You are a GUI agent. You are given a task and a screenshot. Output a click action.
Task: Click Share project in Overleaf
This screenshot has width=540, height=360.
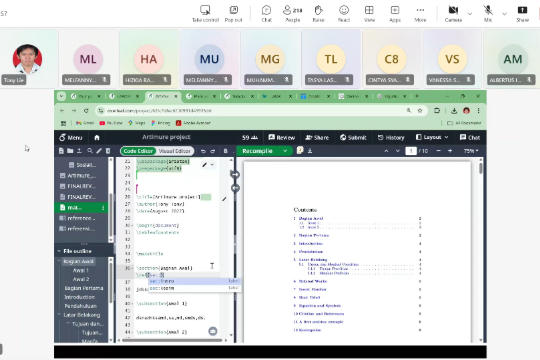click(317, 137)
